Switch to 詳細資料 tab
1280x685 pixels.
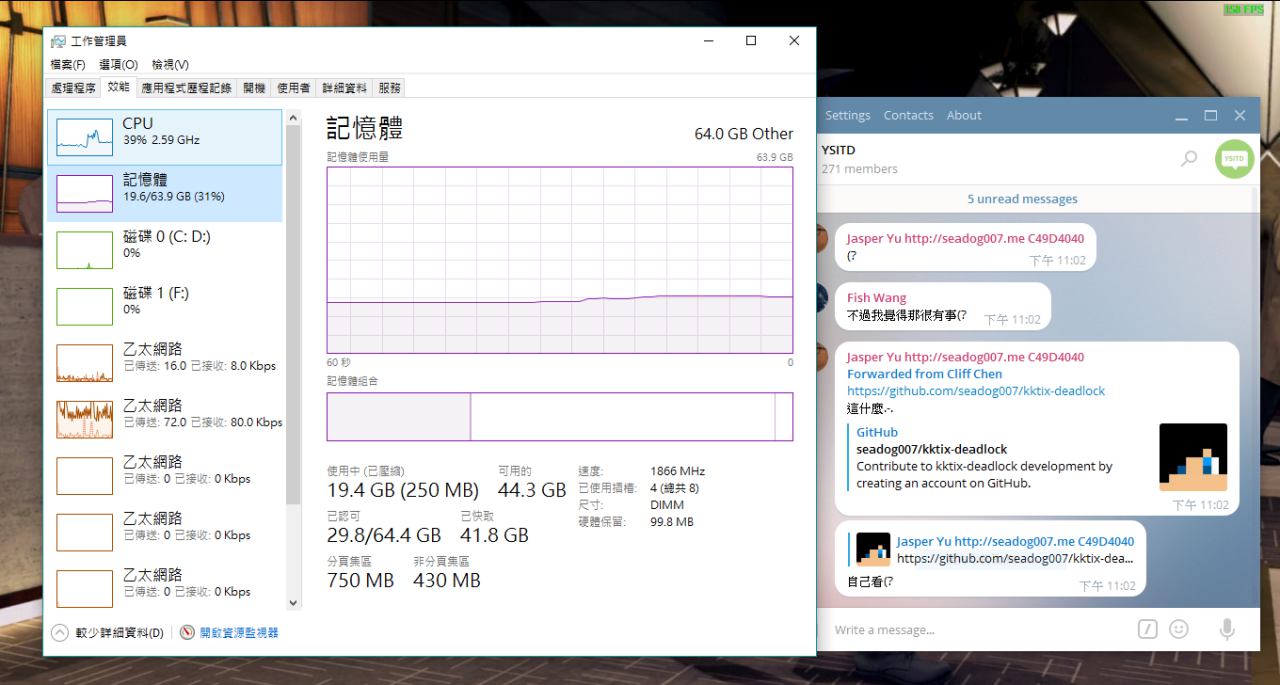coord(344,88)
